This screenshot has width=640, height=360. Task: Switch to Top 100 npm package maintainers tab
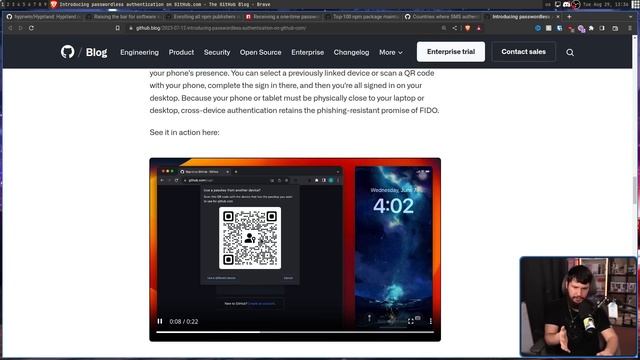362,17
